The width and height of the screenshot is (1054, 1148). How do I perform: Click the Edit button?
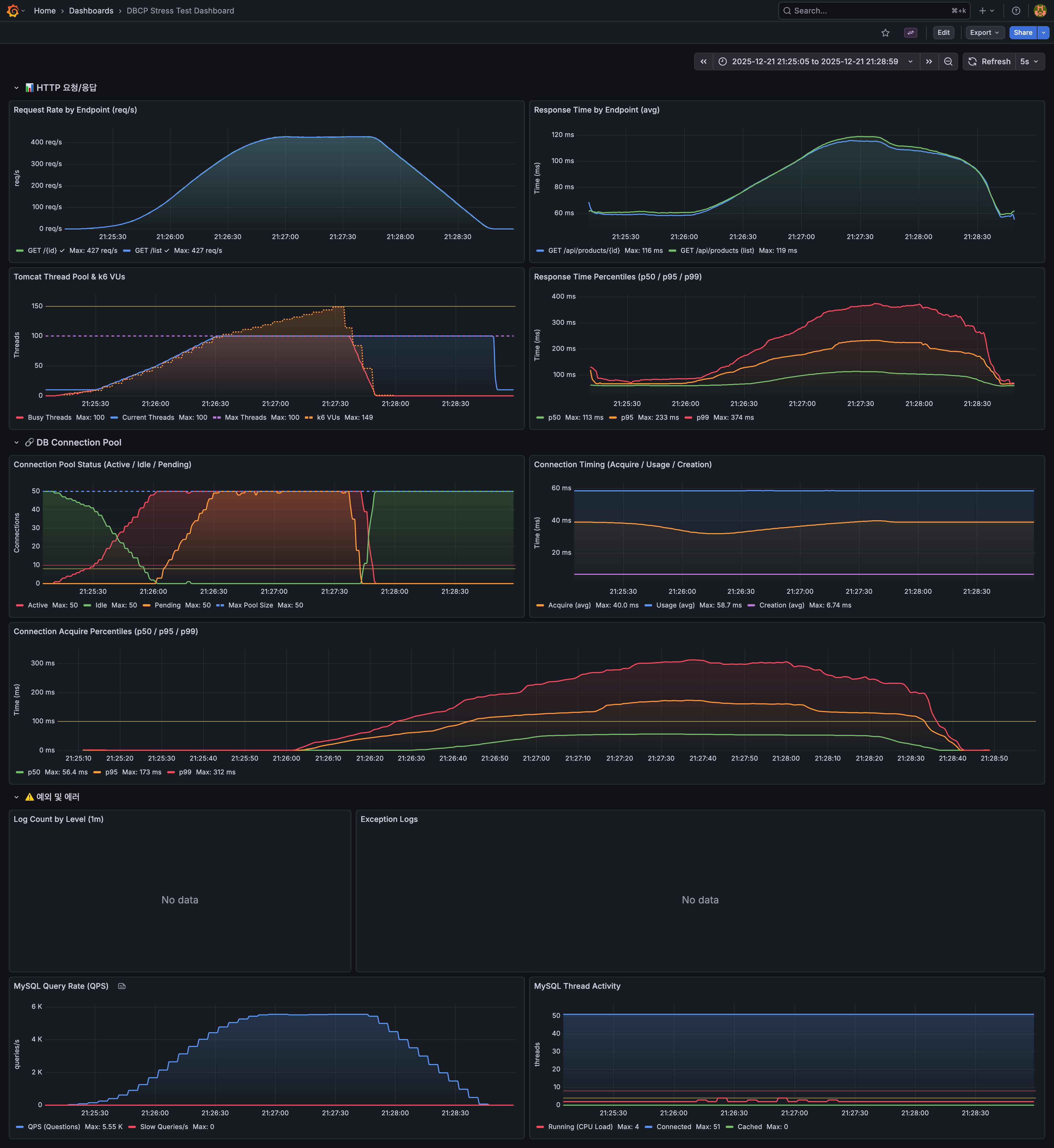pyautogui.click(x=943, y=32)
